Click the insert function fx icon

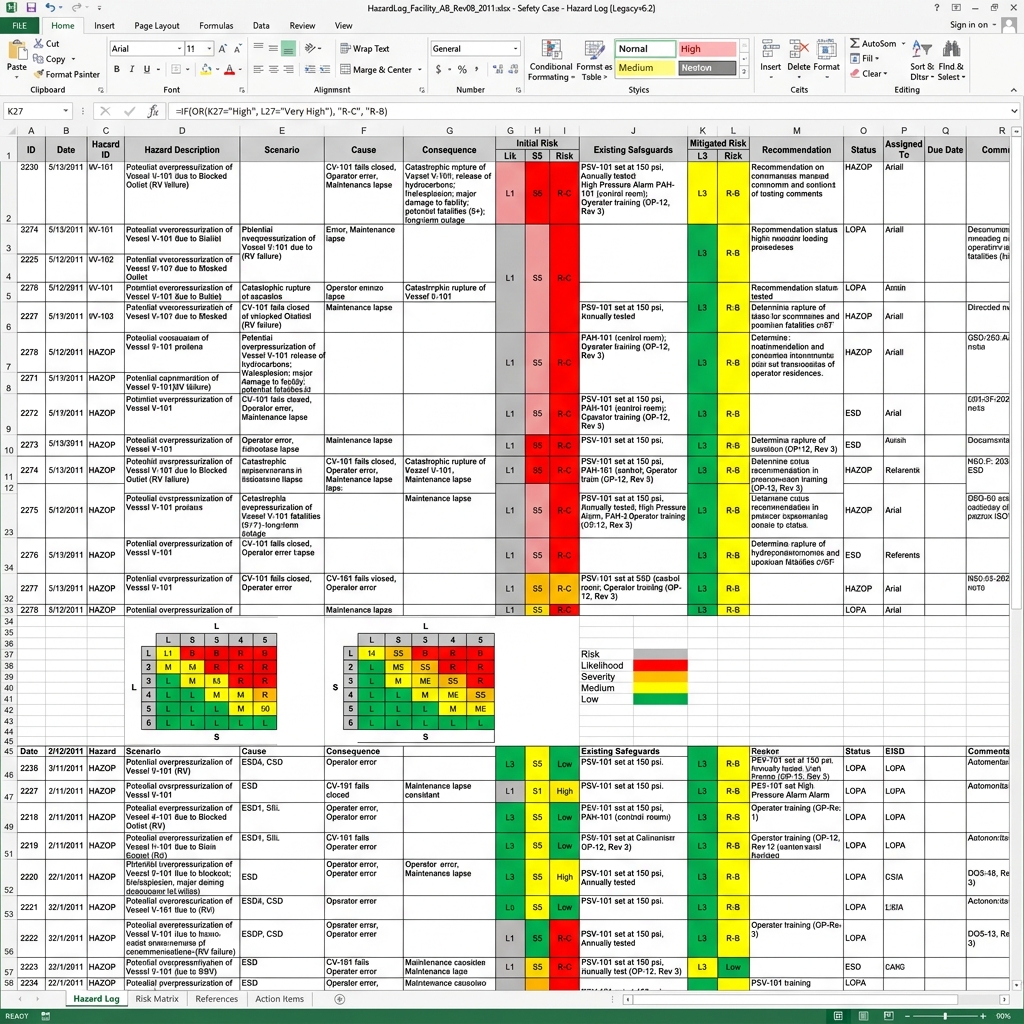(153, 111)
